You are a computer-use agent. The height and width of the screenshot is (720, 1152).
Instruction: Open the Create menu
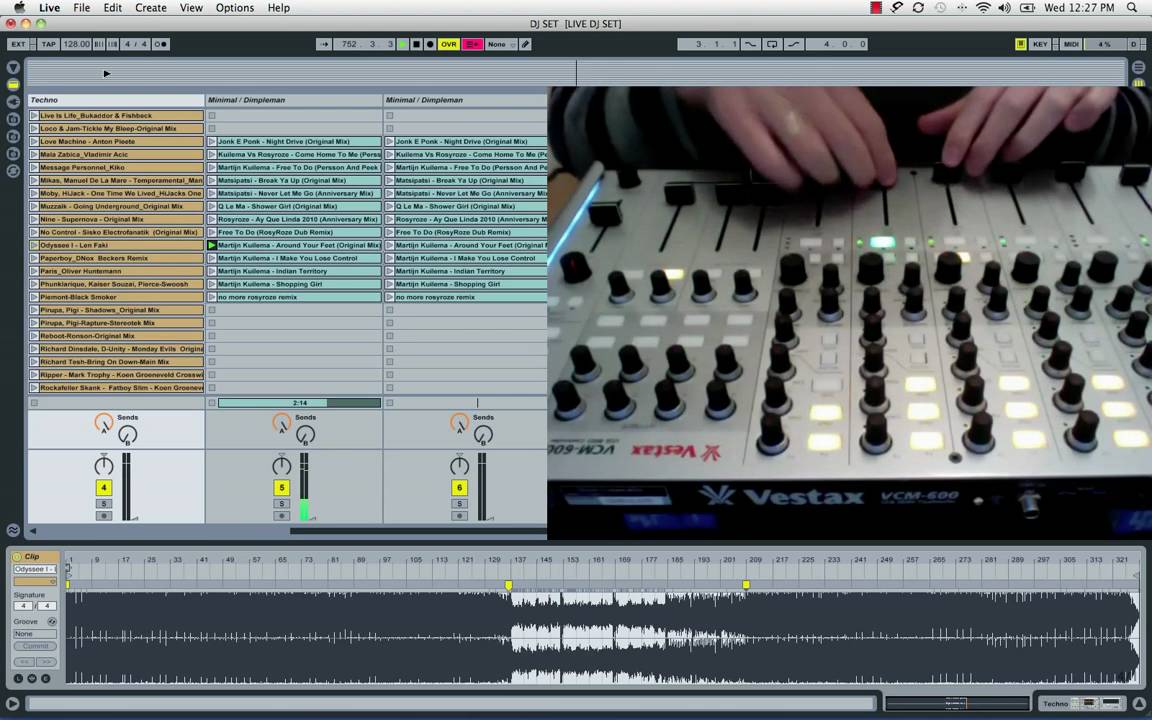(x=151, y=7)
